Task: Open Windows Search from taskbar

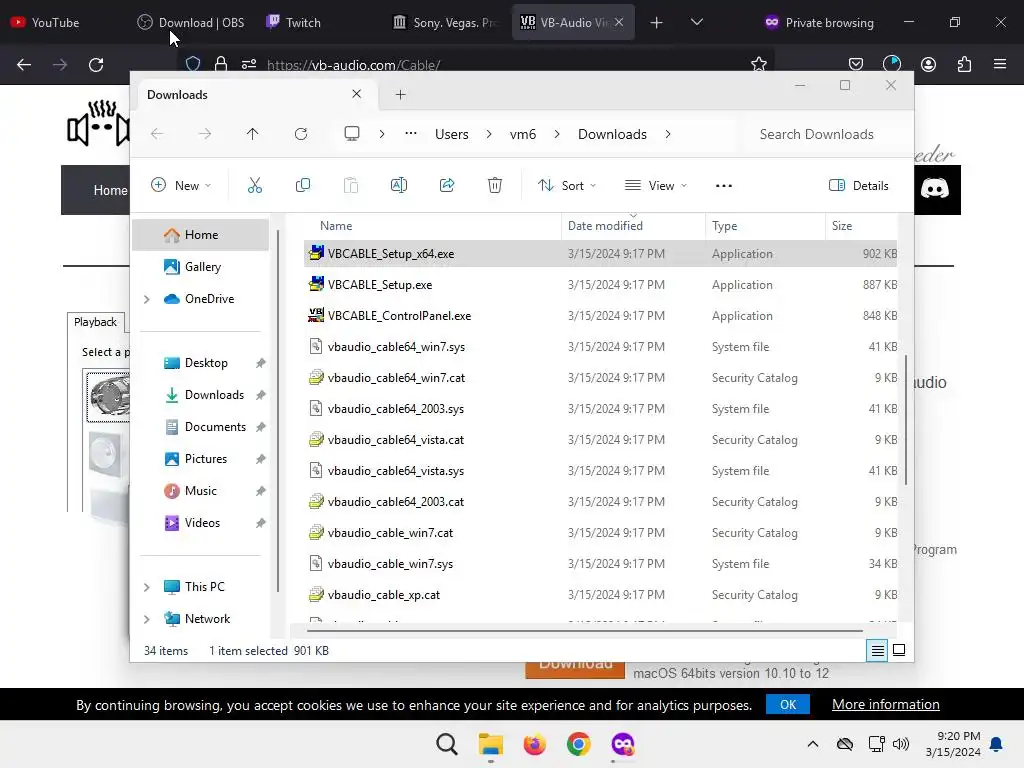Action: tap(447, 744)
